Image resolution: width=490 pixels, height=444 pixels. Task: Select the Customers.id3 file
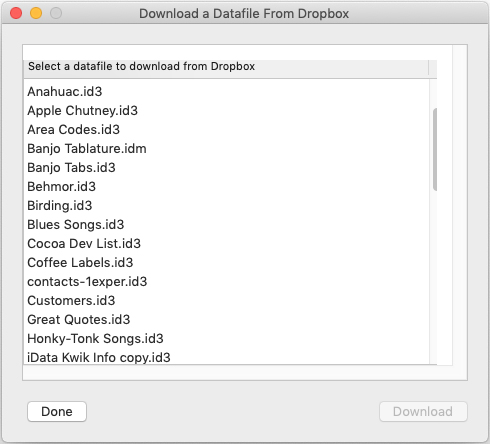227,300
